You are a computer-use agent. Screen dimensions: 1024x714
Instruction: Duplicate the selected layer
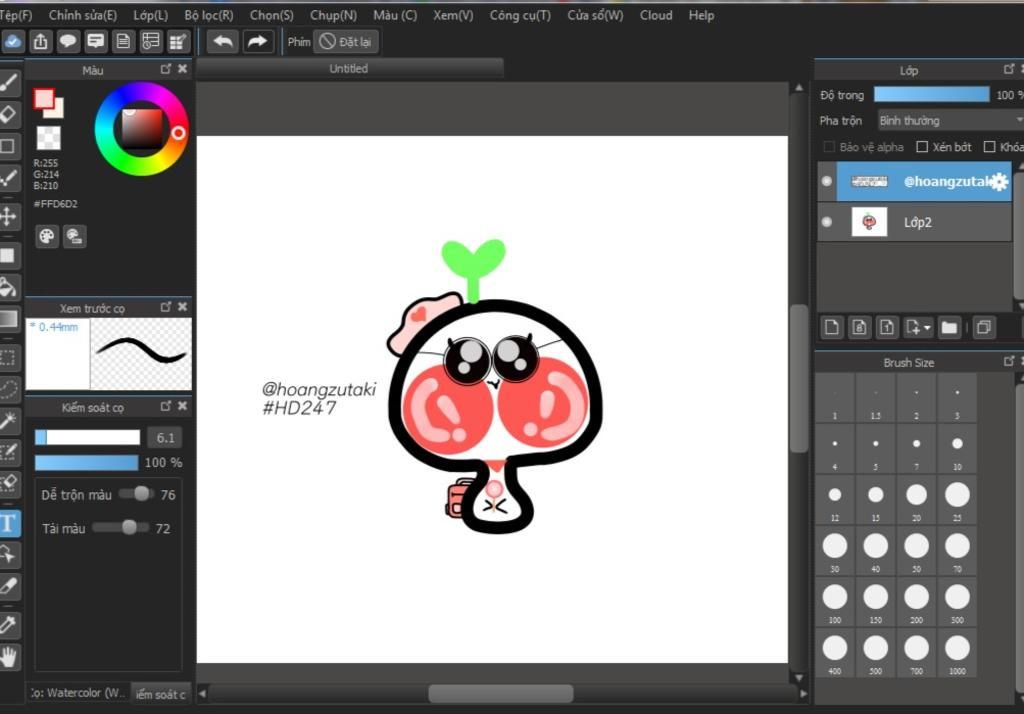984,327
